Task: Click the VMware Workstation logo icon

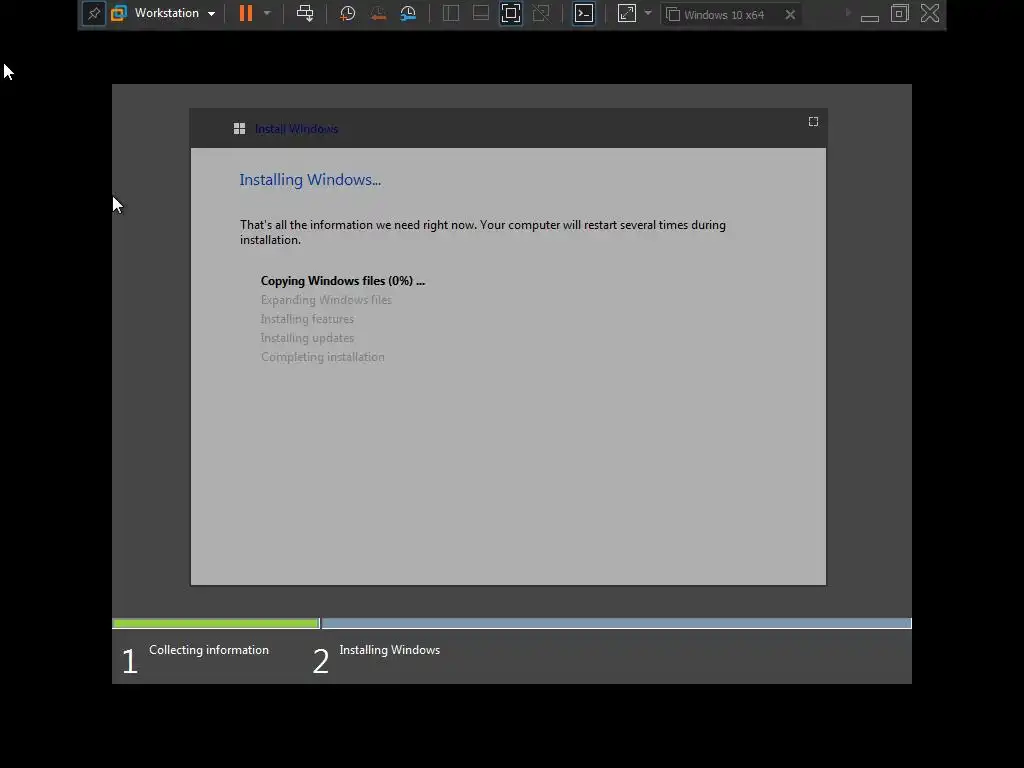Action: (x=119, y=13)
